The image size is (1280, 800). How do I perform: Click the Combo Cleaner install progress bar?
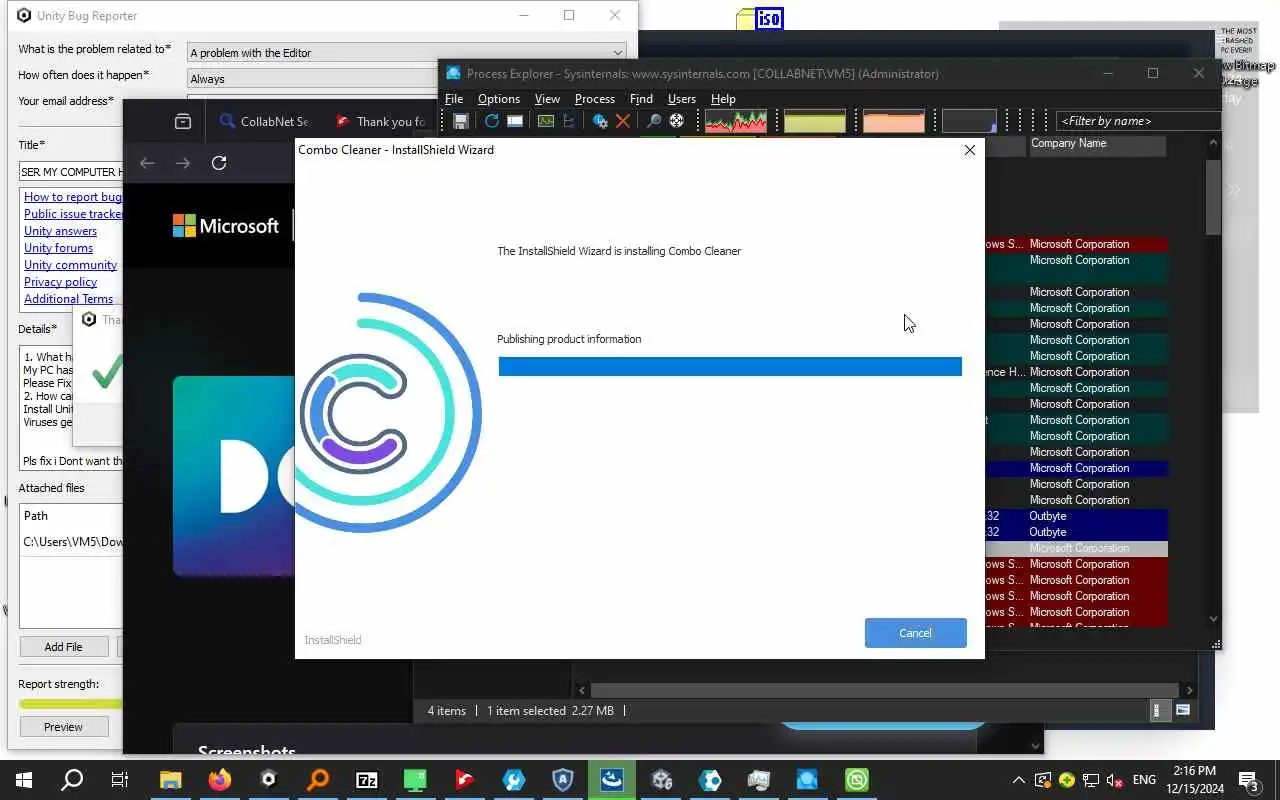tap(730, 367)
